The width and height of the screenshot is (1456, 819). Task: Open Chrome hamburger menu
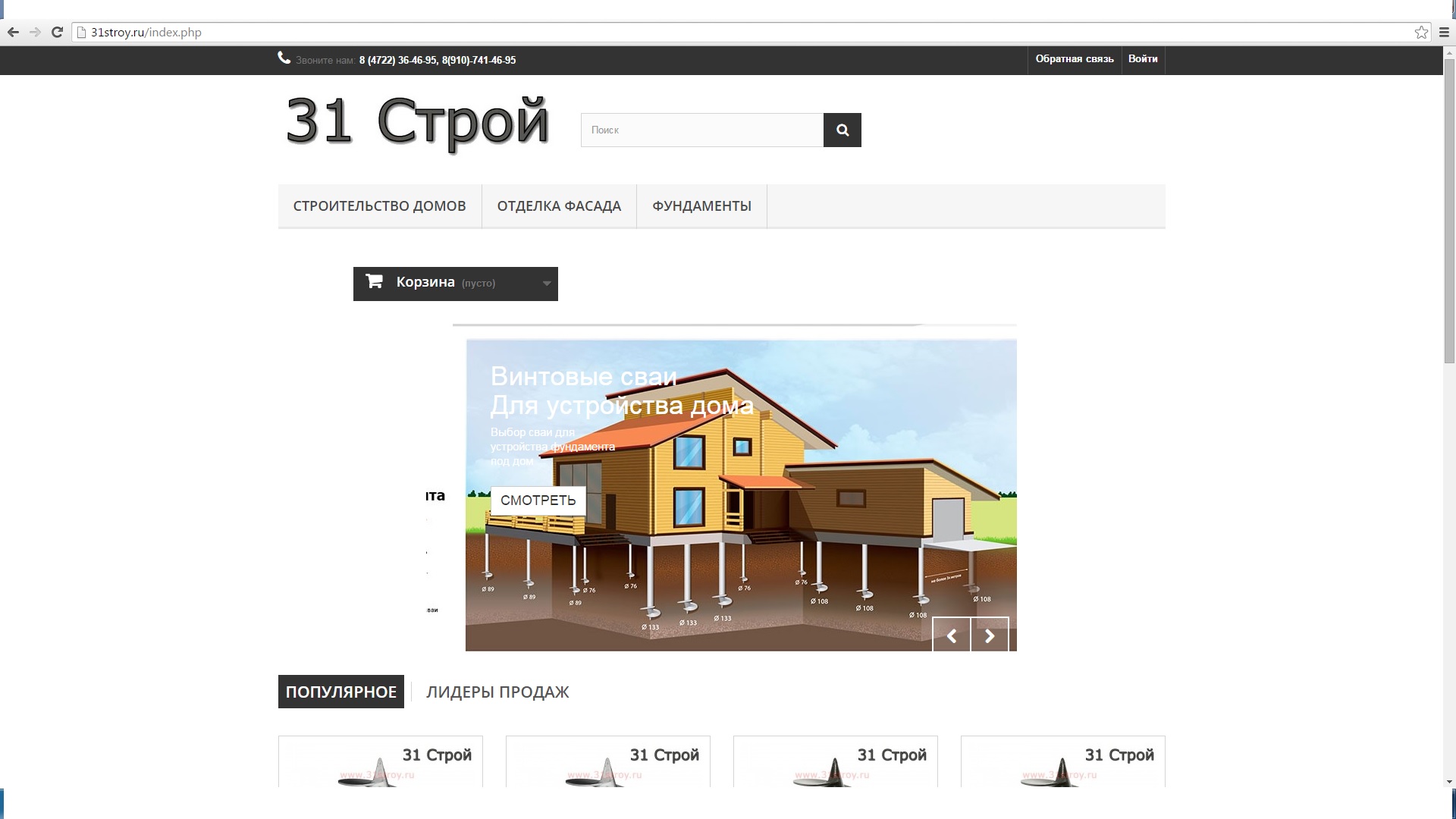1444,32
